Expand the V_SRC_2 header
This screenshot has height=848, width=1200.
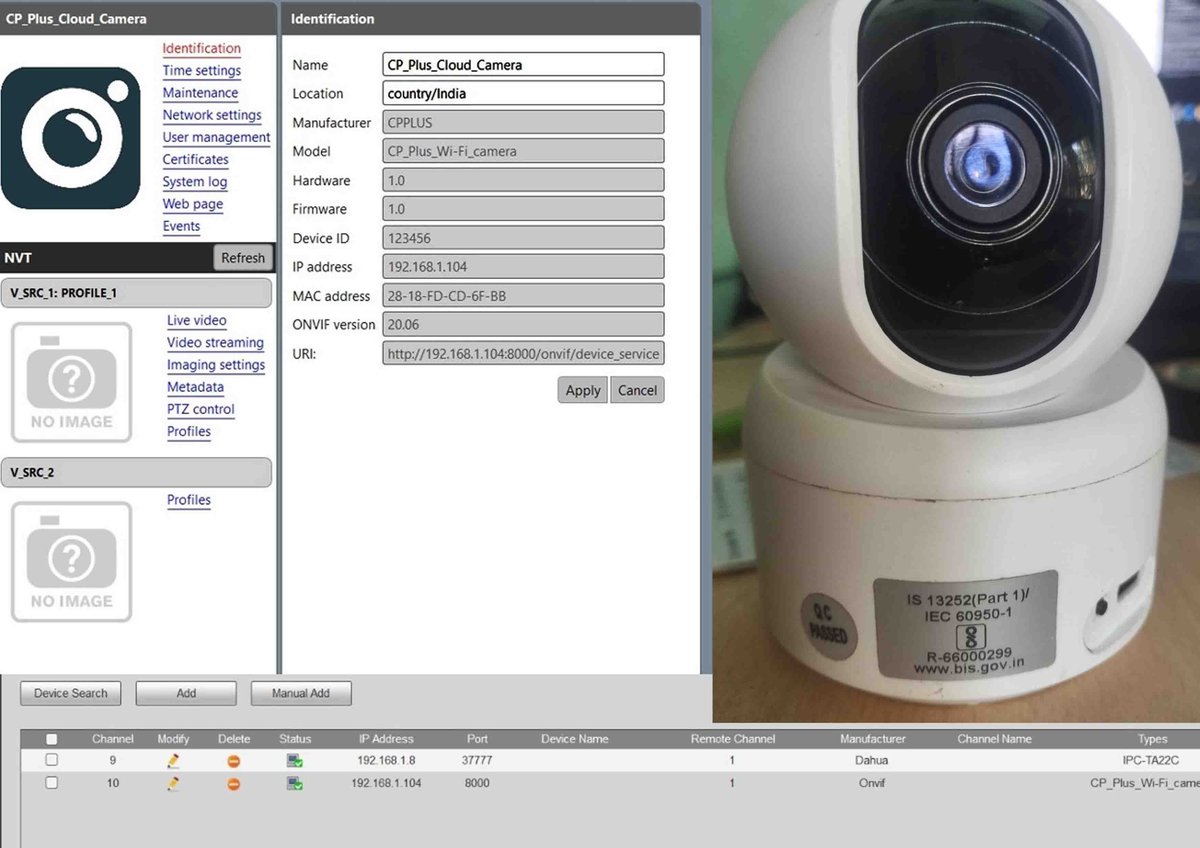(136, 472)
